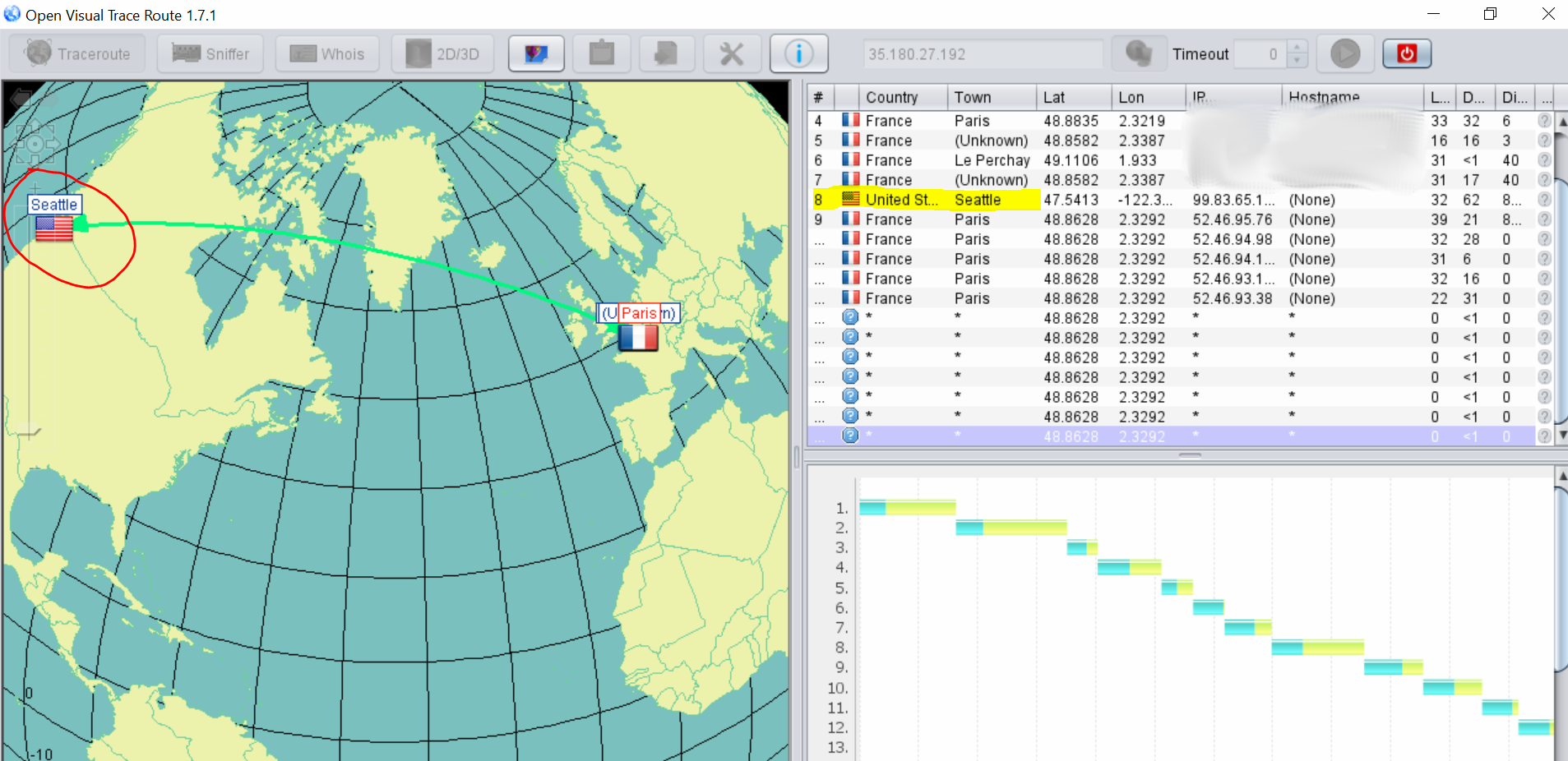Click the Di... column header
1568x761 pixels.
pos(1515,97)
